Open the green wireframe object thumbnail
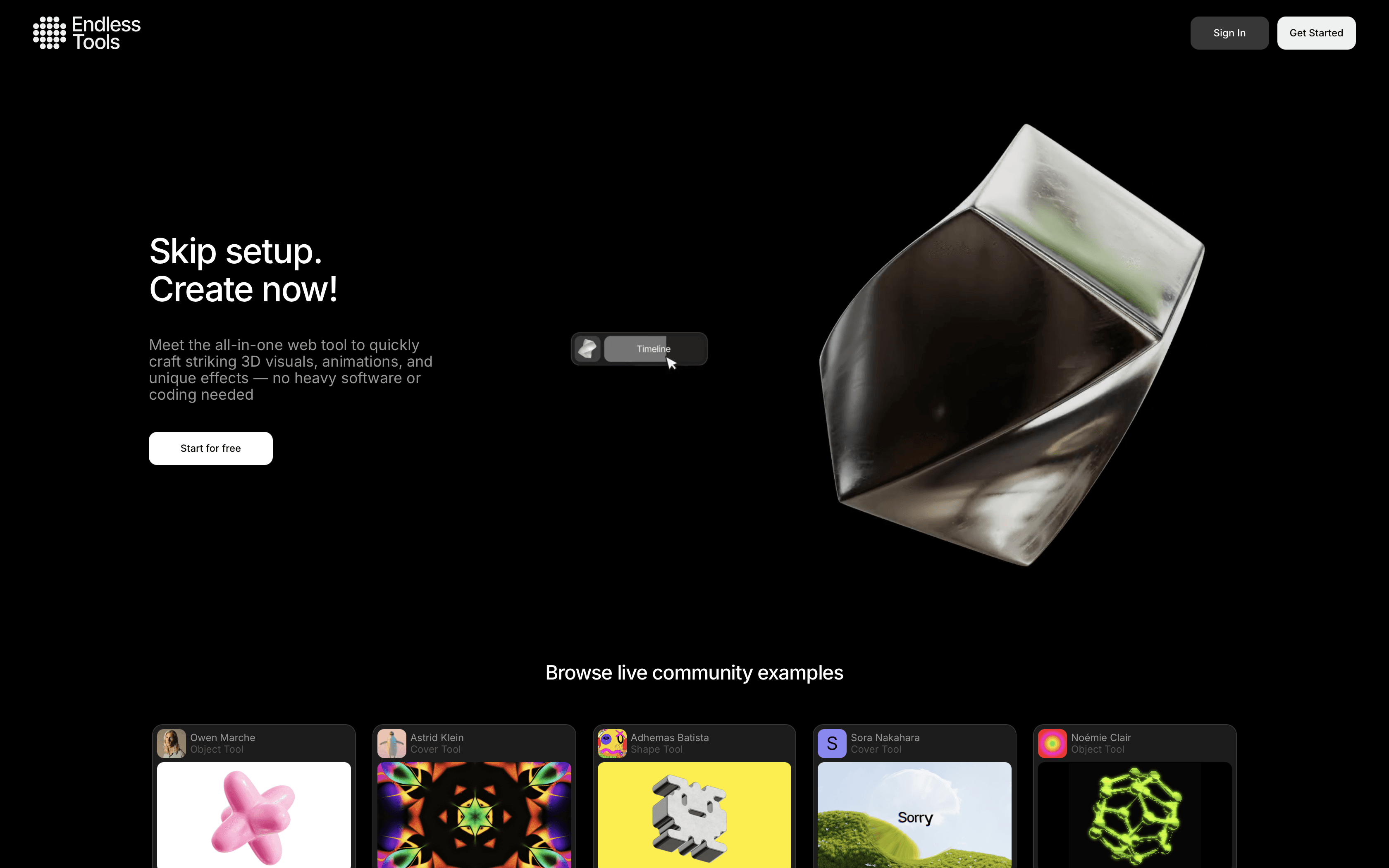This screenshot has width=1389, height=868. [x=1135, y=815]
